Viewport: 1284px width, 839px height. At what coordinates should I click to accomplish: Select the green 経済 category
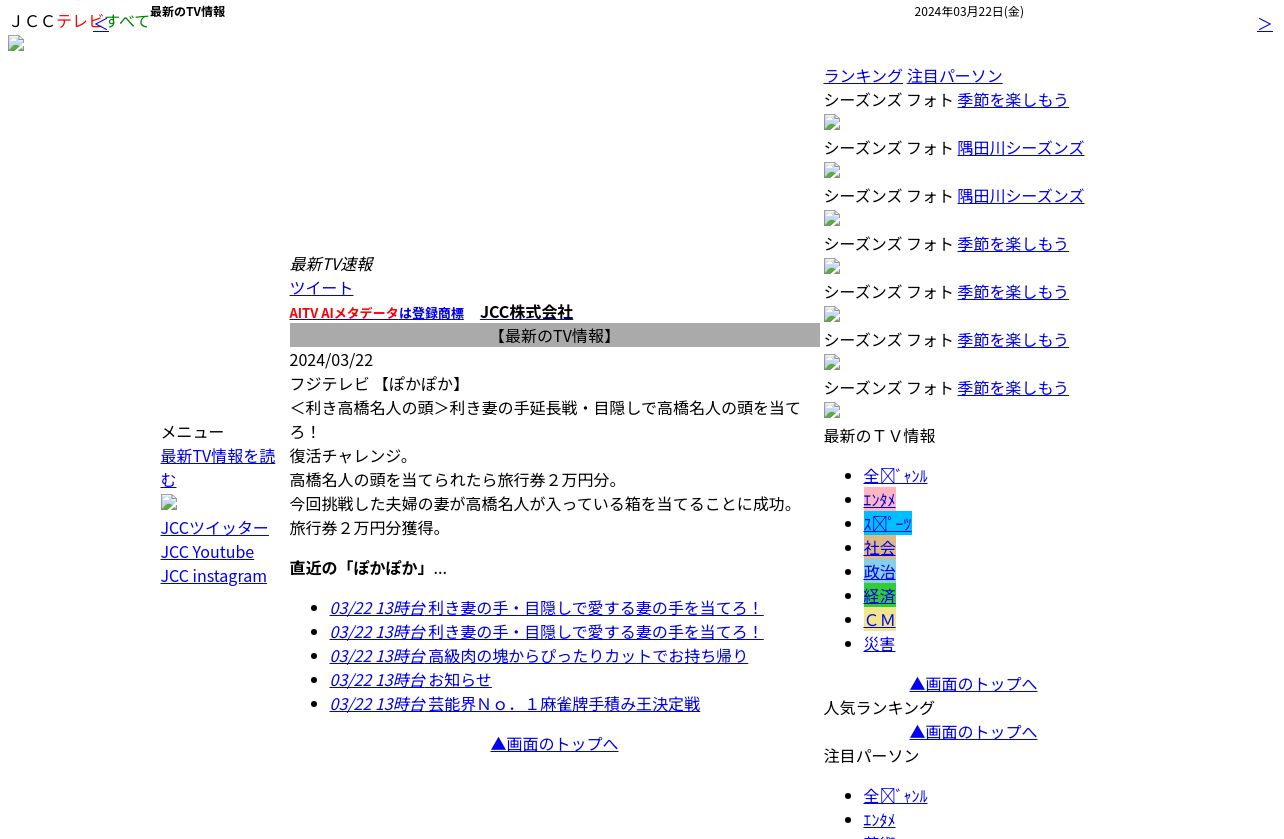pyautogui.click(x=879, y=596)
